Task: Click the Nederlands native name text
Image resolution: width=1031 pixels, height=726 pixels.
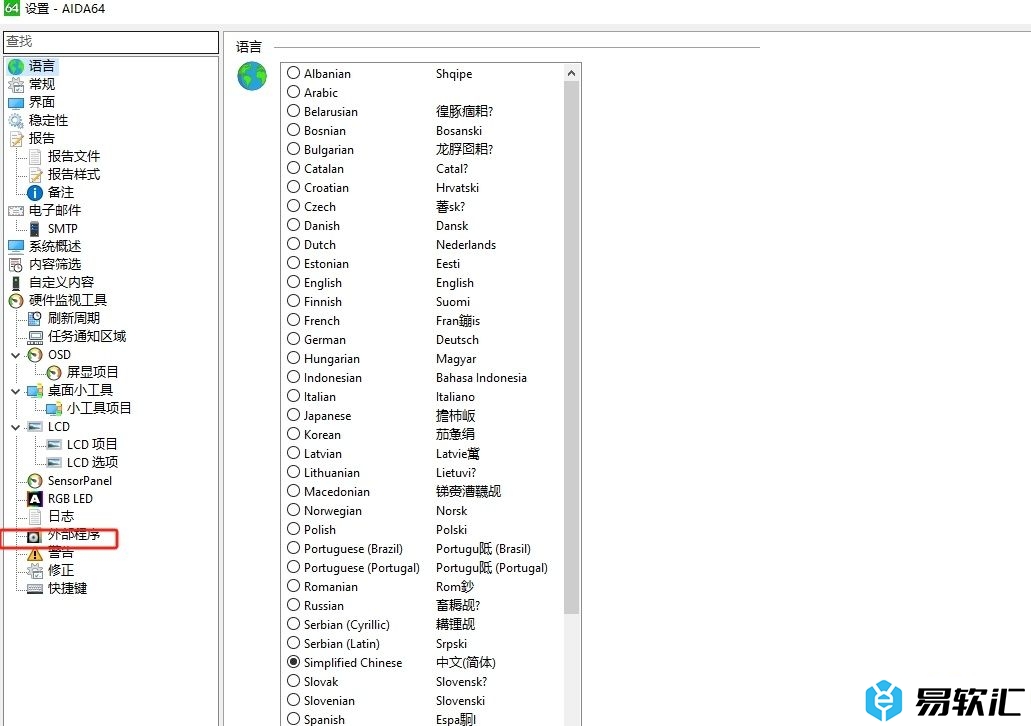Action: (x=466, y=245)
